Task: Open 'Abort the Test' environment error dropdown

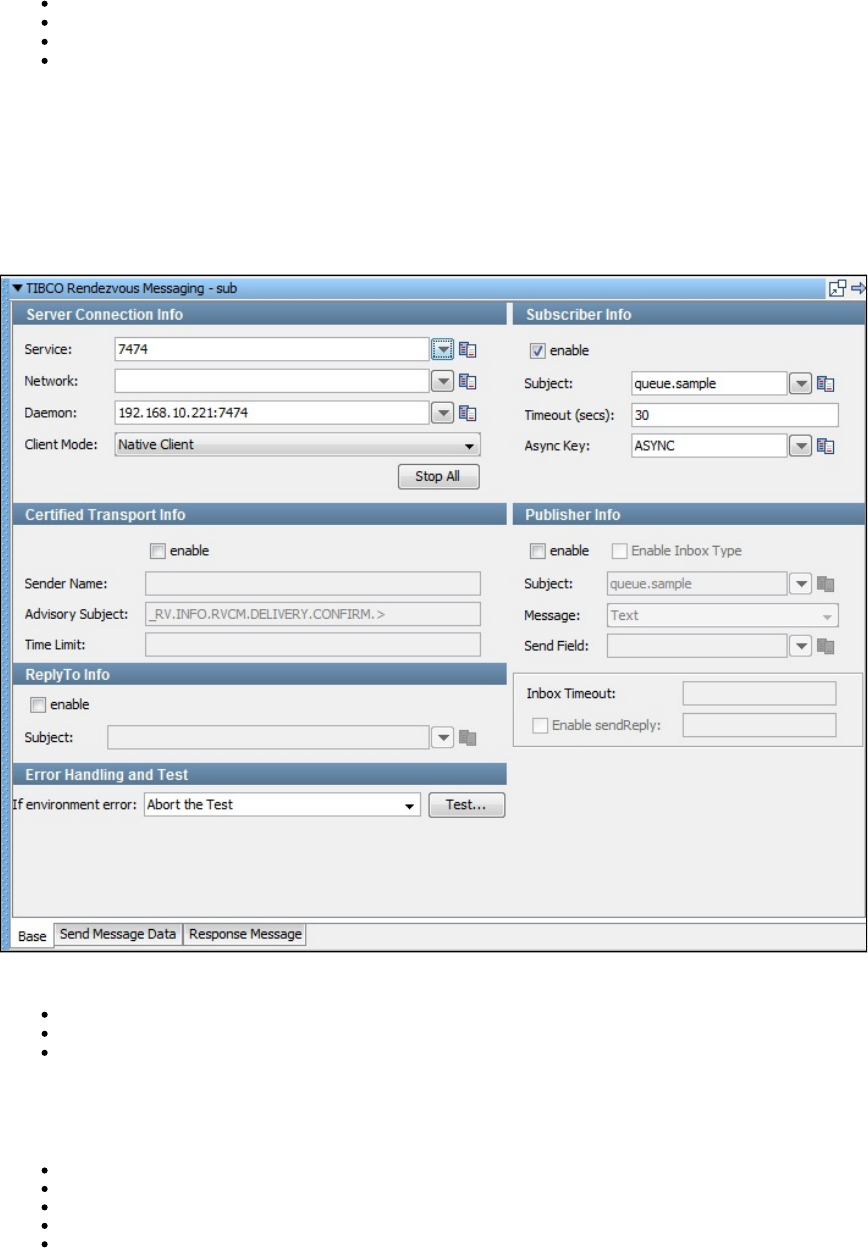Action: tap(283, 805)
